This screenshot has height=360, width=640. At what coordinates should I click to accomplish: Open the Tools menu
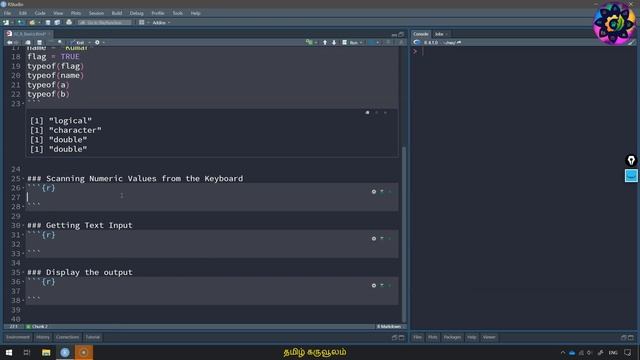(178, 13)
